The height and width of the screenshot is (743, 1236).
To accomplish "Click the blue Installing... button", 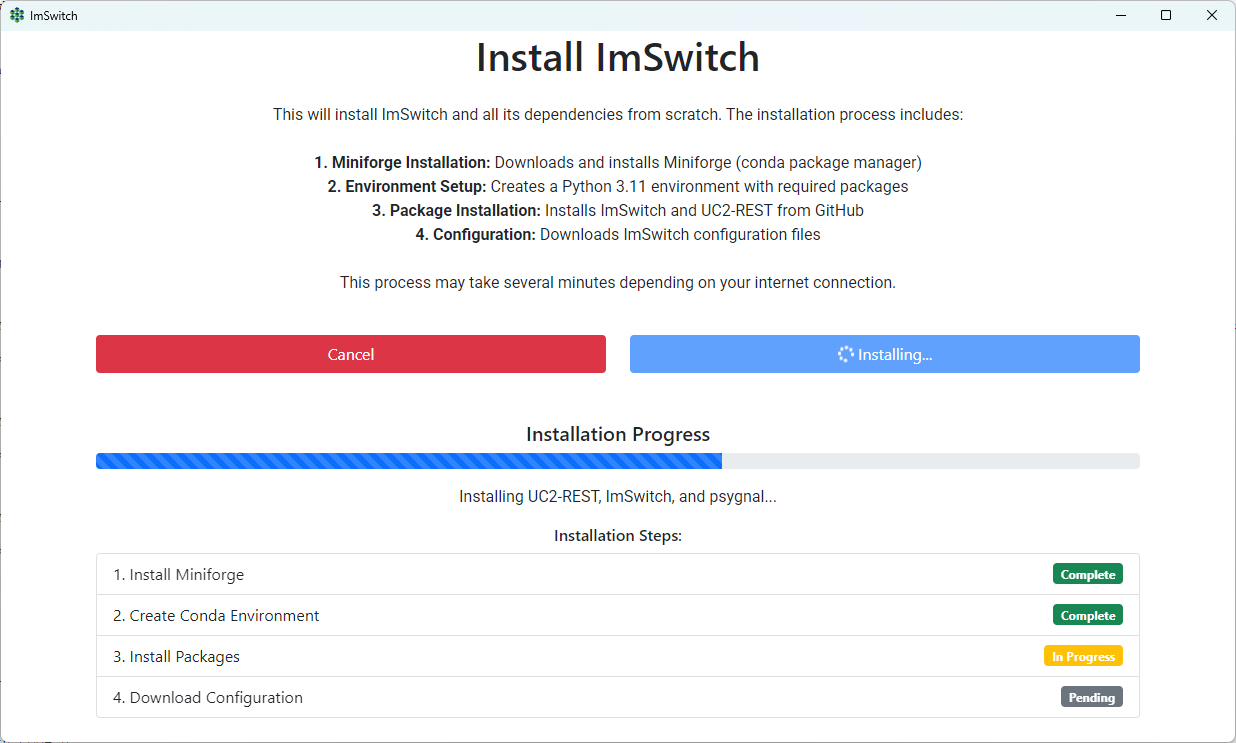I will click(x=885, y=354).
